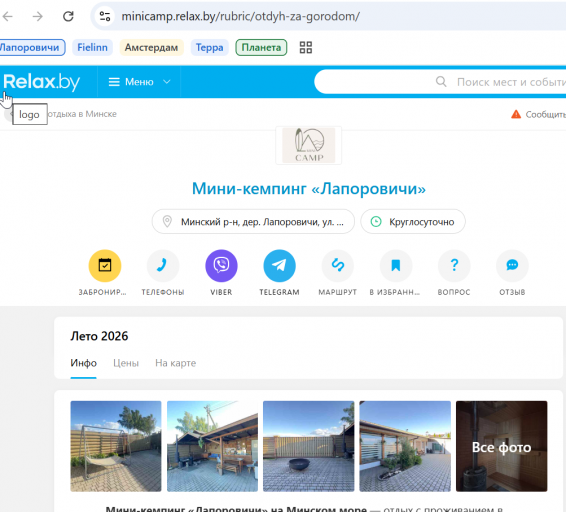Expand the Меню dropdown chevron
566x512 pixels.
(166, 82)
